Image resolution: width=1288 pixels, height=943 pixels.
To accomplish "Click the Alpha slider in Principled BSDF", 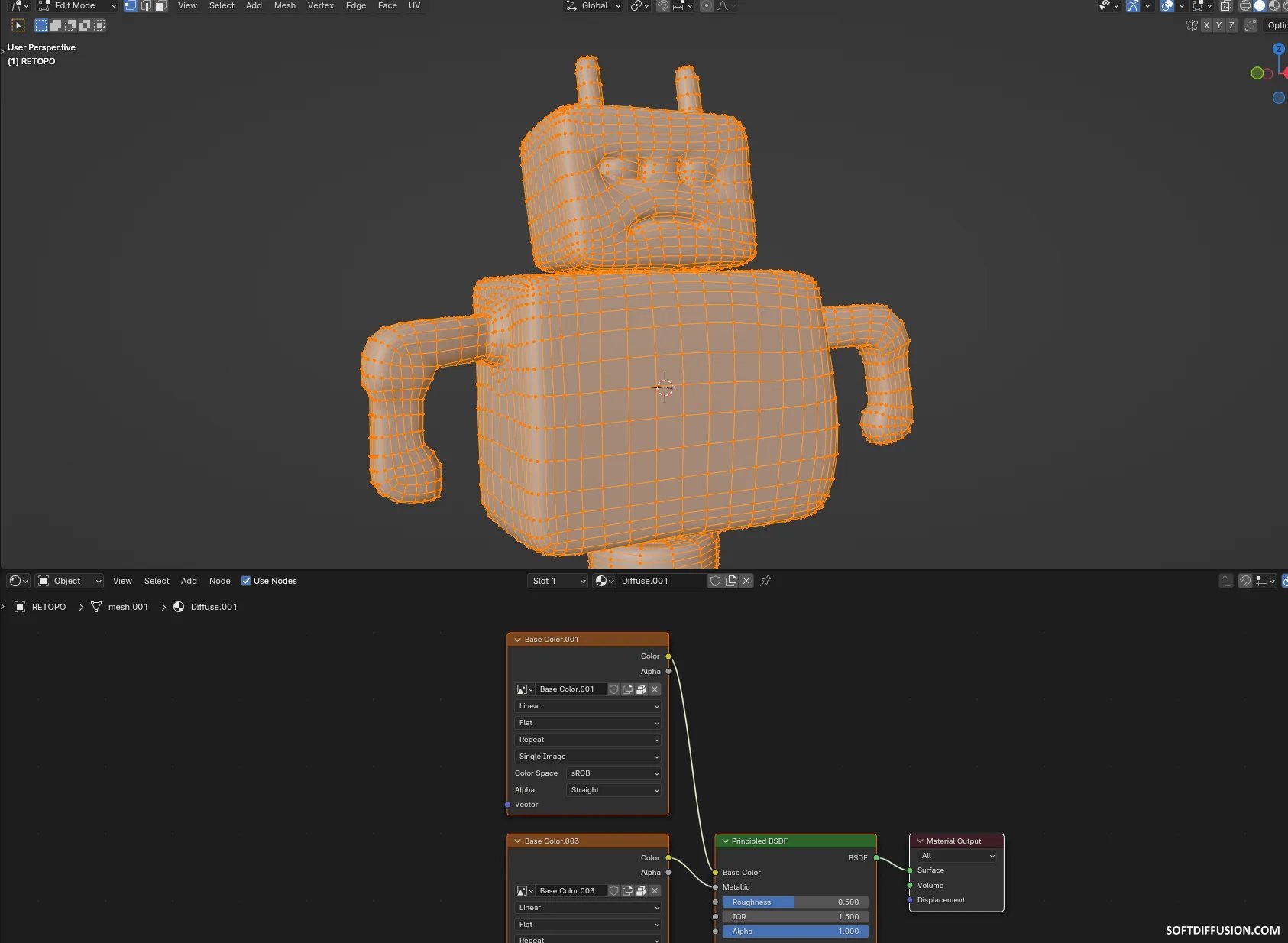I will 795,932.
